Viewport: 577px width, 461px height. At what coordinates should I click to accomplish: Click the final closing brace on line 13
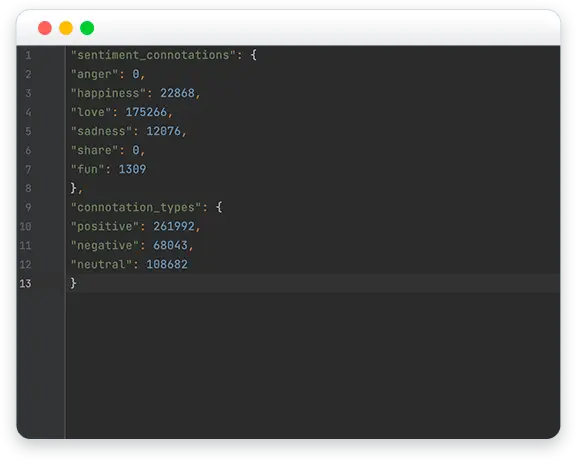(x=73, y=283)
